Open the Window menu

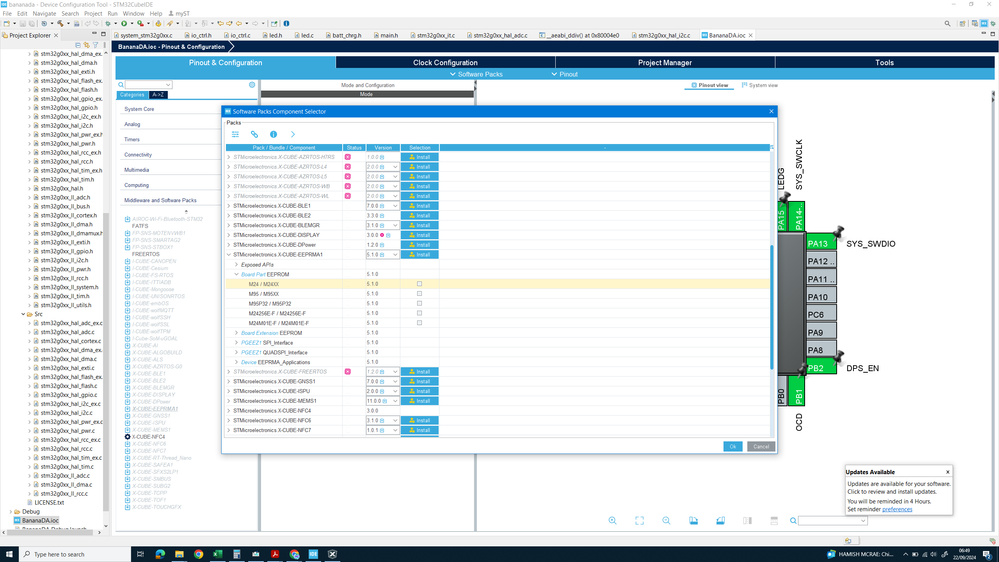point(133,13)
